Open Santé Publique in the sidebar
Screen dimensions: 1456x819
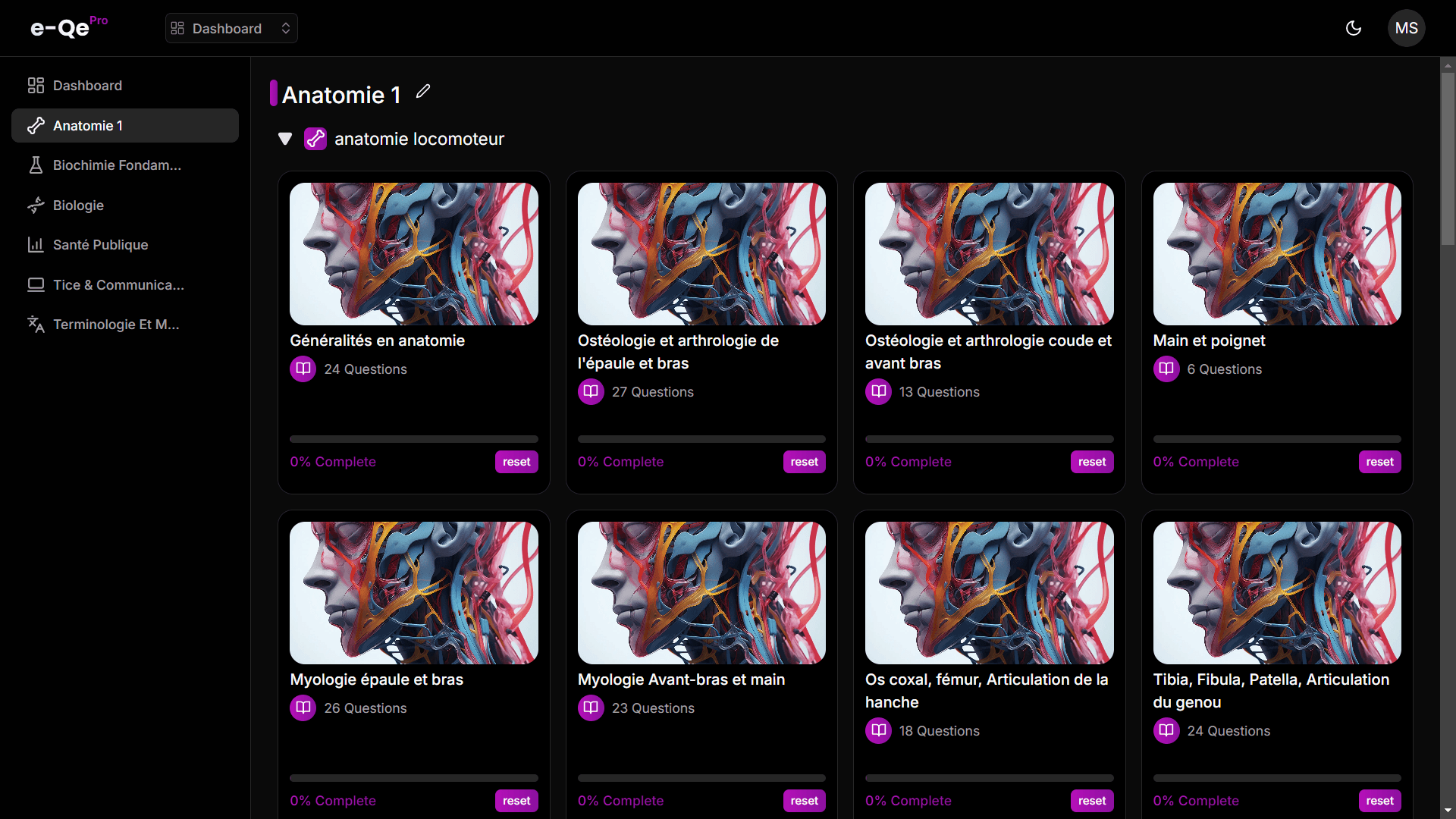click(x=100, y=245)
